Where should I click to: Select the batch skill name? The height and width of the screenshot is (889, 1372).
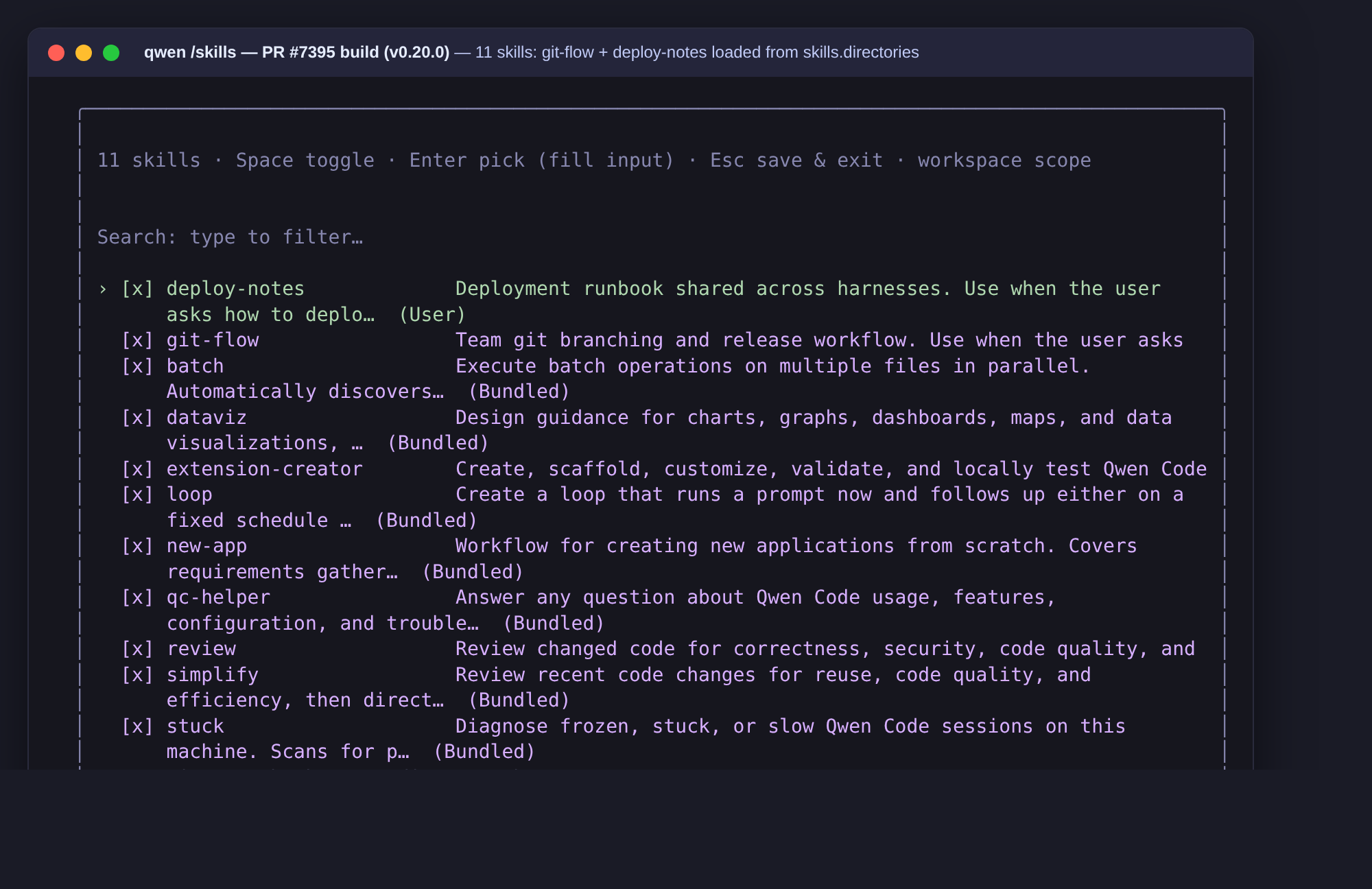point(195,366)
